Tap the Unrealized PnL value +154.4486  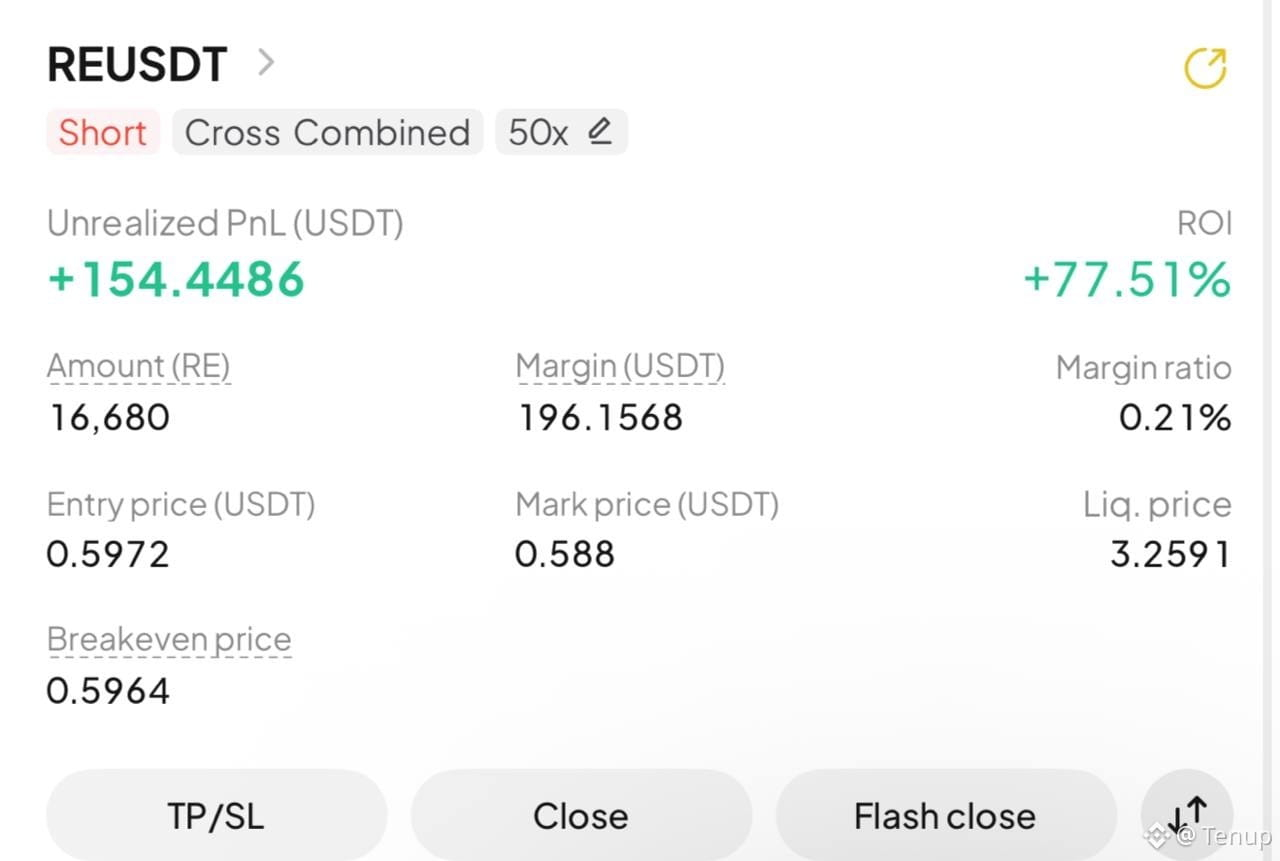[176, 279]
